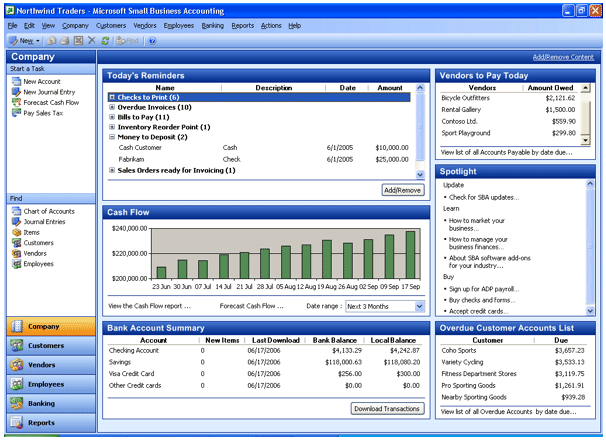Open the Vendors menu in menu bar
Screen dimensions: 606x441
[x=144, y=25]
